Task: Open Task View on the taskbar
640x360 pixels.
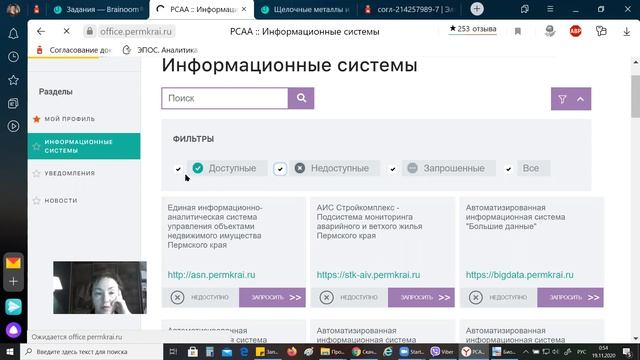Action: pos(173,351)
